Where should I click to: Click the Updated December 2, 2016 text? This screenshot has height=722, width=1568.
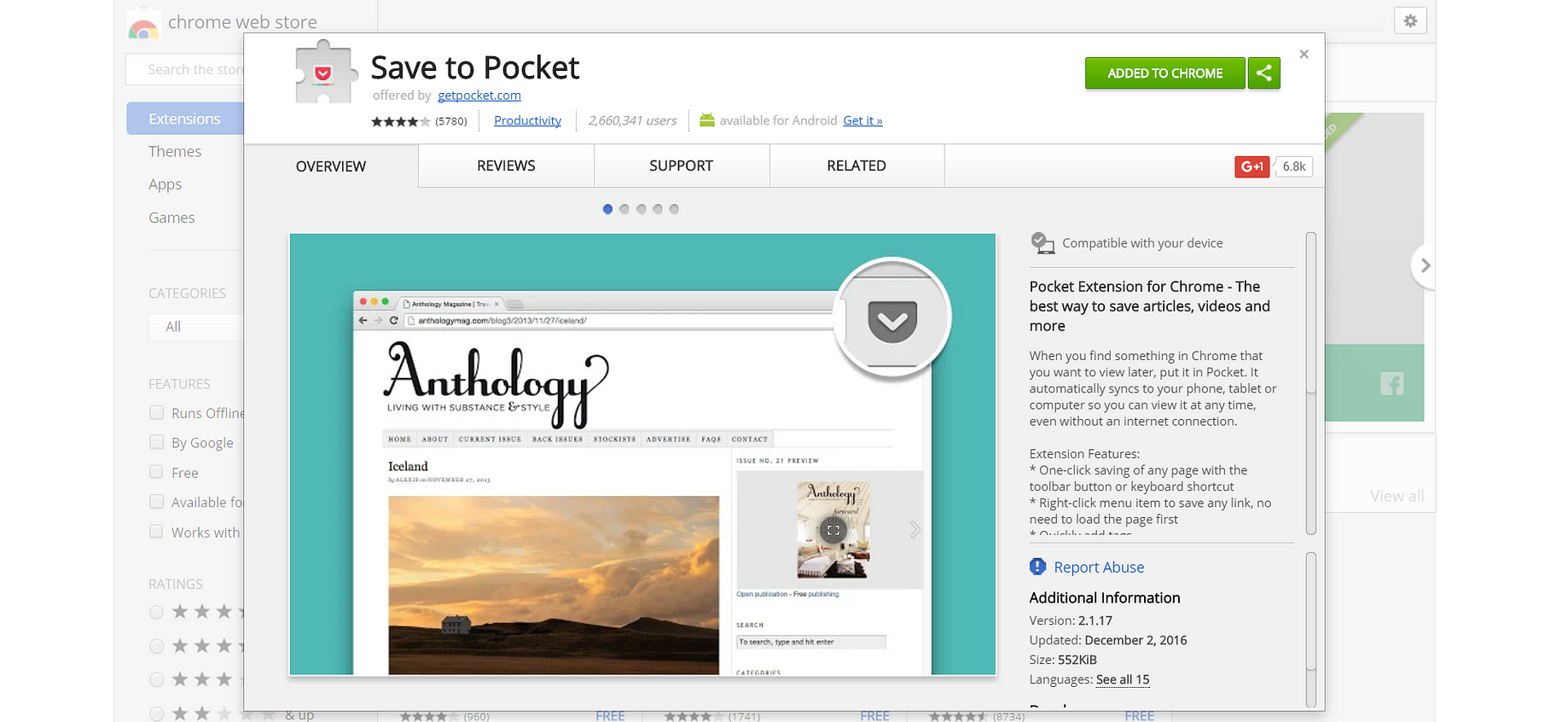tap(1108, 640)
